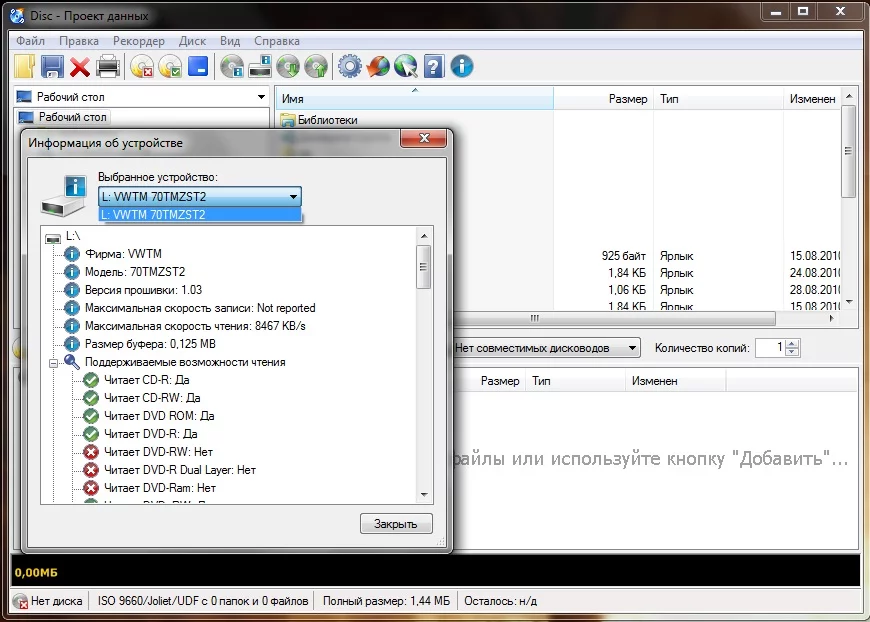
Task: Open the Правка menu
Action: [x=79, y=41]
